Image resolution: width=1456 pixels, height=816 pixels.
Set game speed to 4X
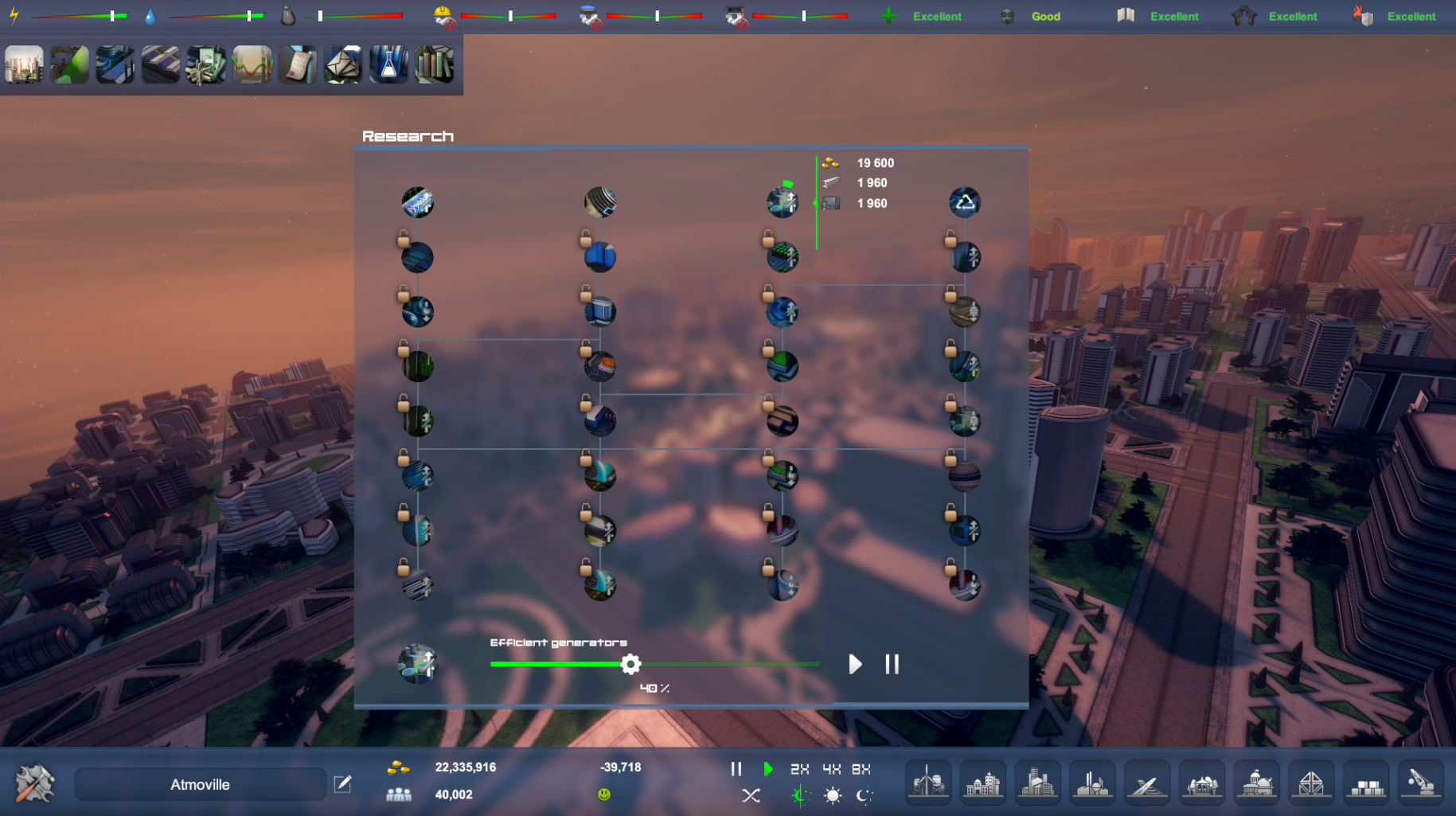point(831,769)
